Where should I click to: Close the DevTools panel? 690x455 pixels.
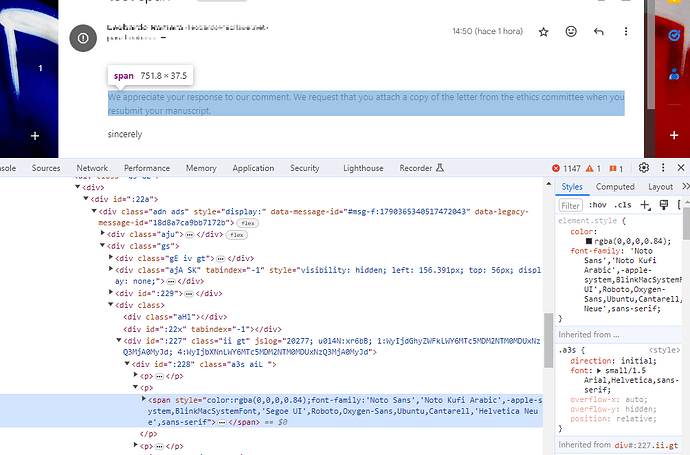[681, 168]
